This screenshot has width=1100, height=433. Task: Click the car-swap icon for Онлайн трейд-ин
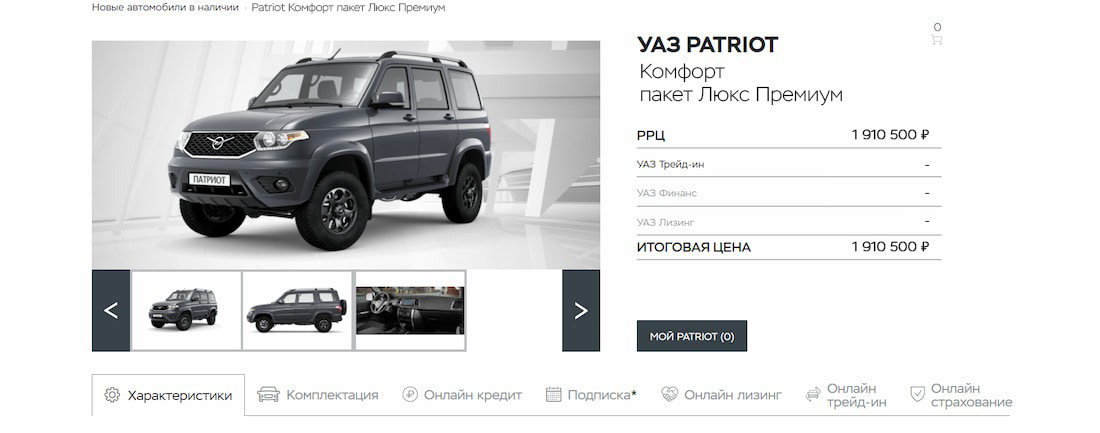pos(813,394)
